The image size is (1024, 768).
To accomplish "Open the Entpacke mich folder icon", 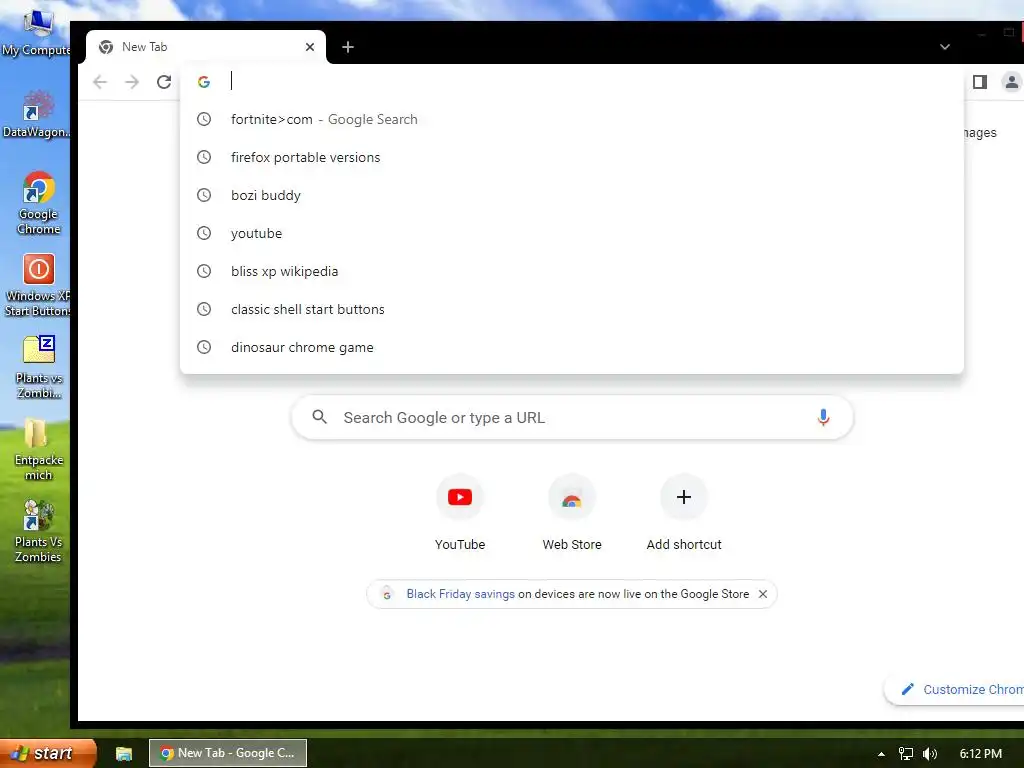I will click(x=39, y=449).
